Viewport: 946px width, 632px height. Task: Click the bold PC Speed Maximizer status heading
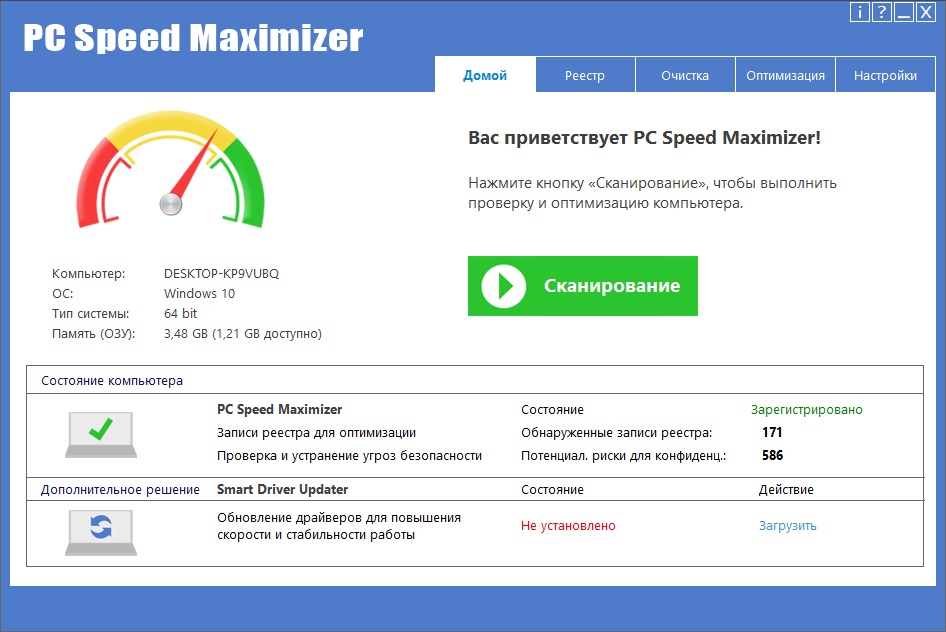coord(279,409)
